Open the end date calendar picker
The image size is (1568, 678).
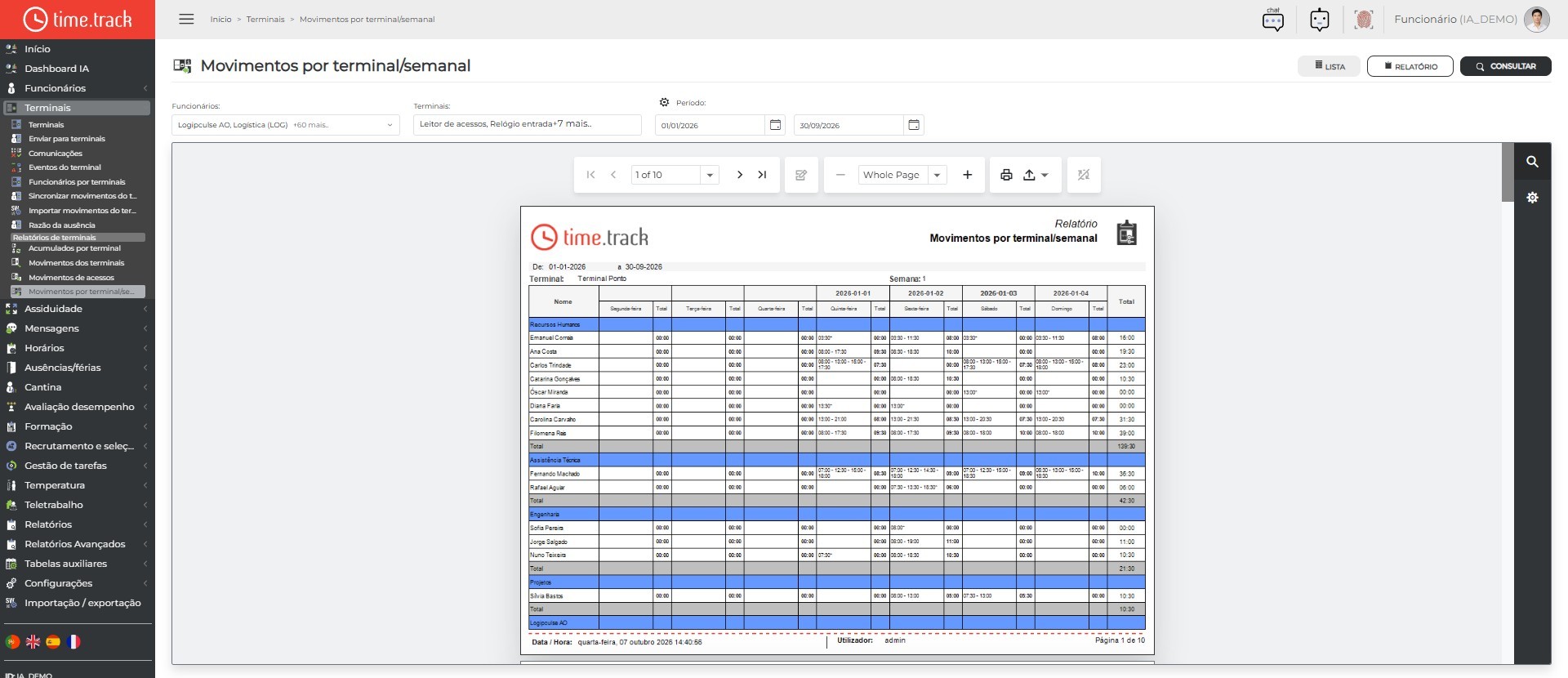(914, 125)
